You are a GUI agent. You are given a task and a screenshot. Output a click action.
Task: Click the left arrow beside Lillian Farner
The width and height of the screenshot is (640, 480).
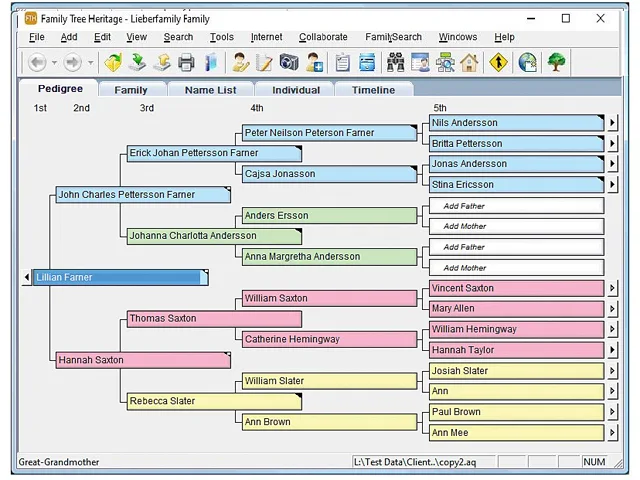27,277
